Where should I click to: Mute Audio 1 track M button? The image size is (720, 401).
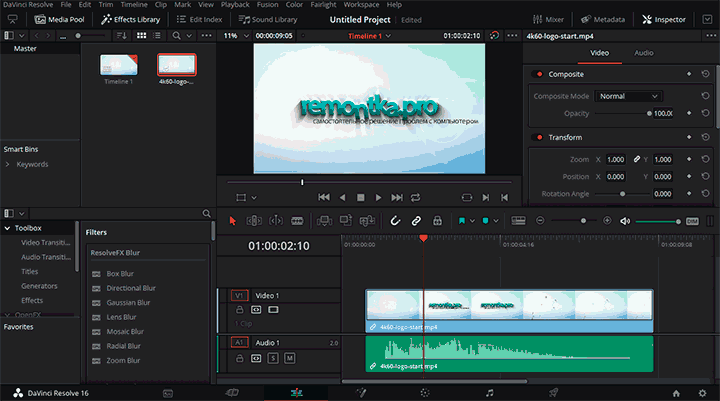[290, 358]
